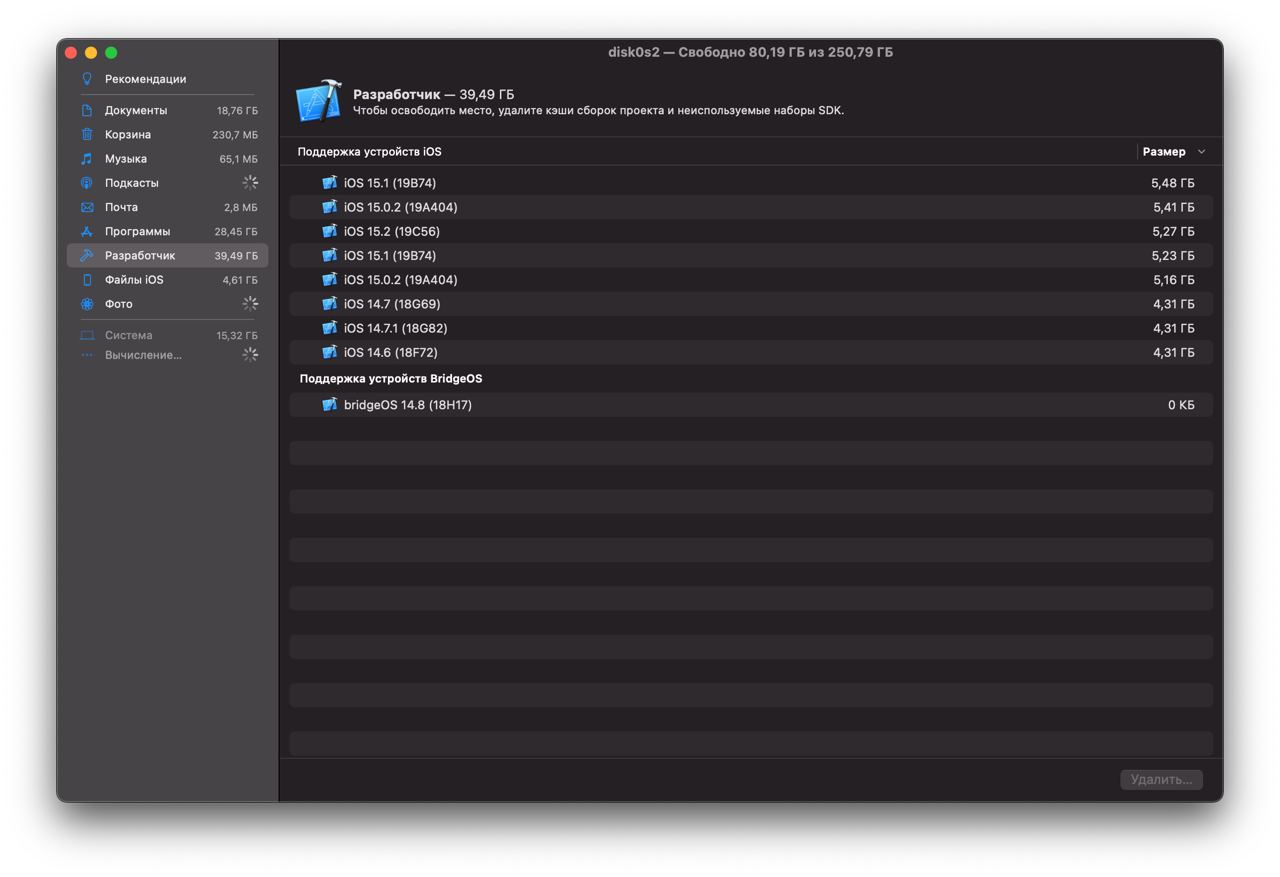The width and height of the screenshot is (1280, 877).
Task: Click the Удалить… button
Action: coord(1161,779)
